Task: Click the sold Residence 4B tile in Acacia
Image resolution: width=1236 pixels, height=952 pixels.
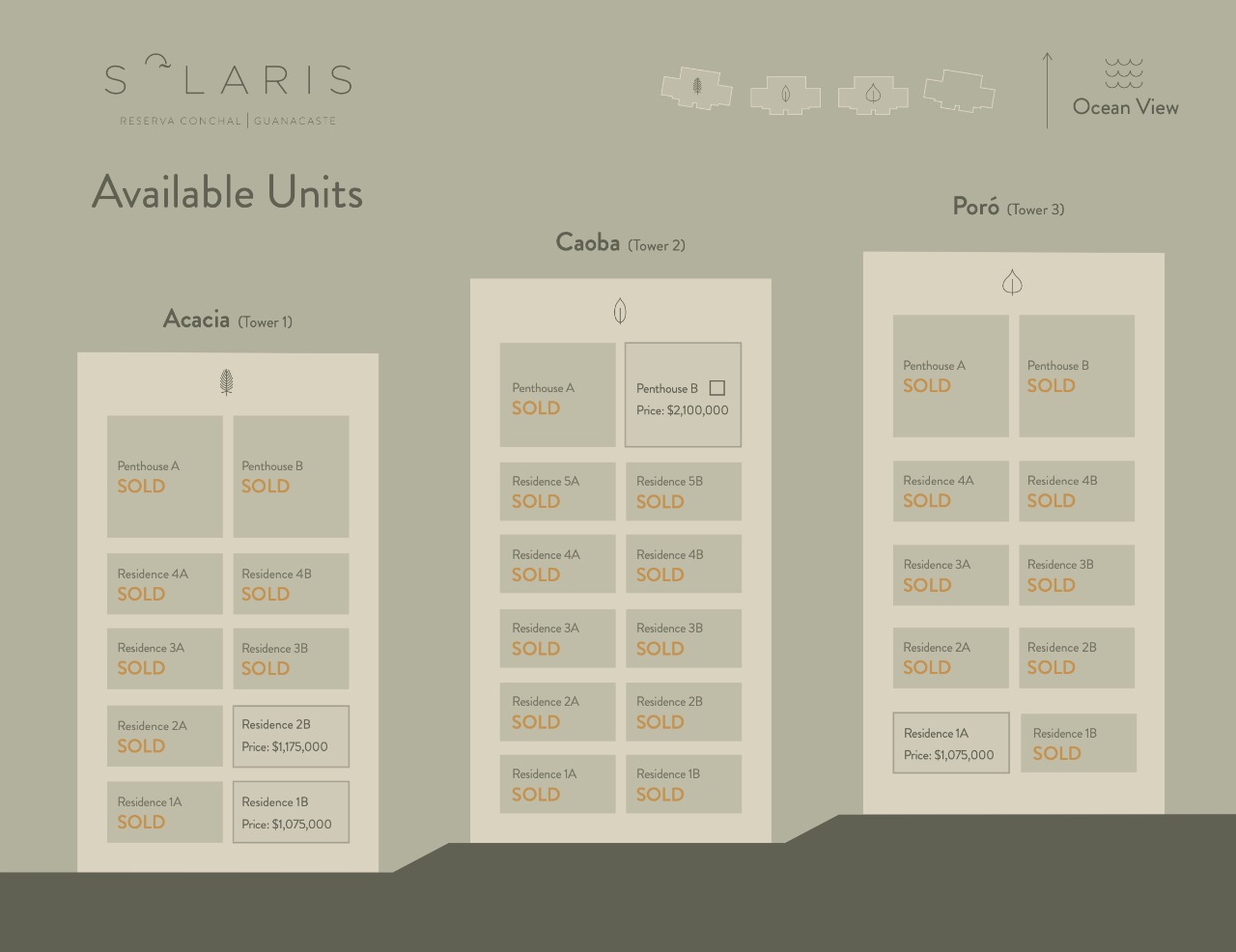Action: [x=291, y=584]
